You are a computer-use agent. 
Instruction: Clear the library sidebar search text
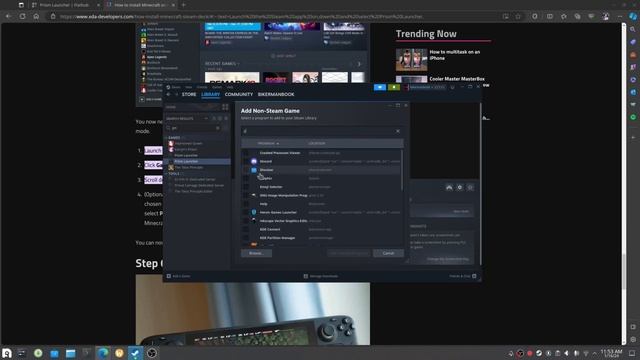coord(218,128)
